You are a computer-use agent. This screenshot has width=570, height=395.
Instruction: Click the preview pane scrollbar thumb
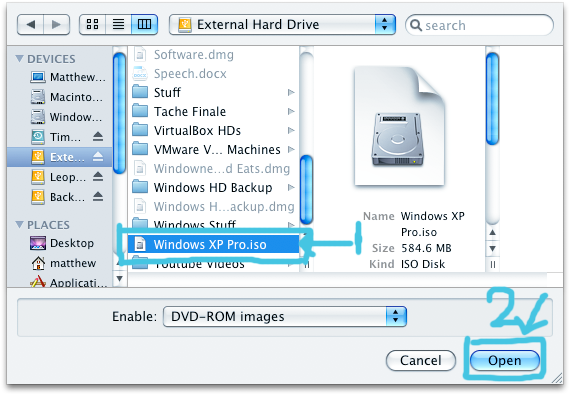point(492,98)
